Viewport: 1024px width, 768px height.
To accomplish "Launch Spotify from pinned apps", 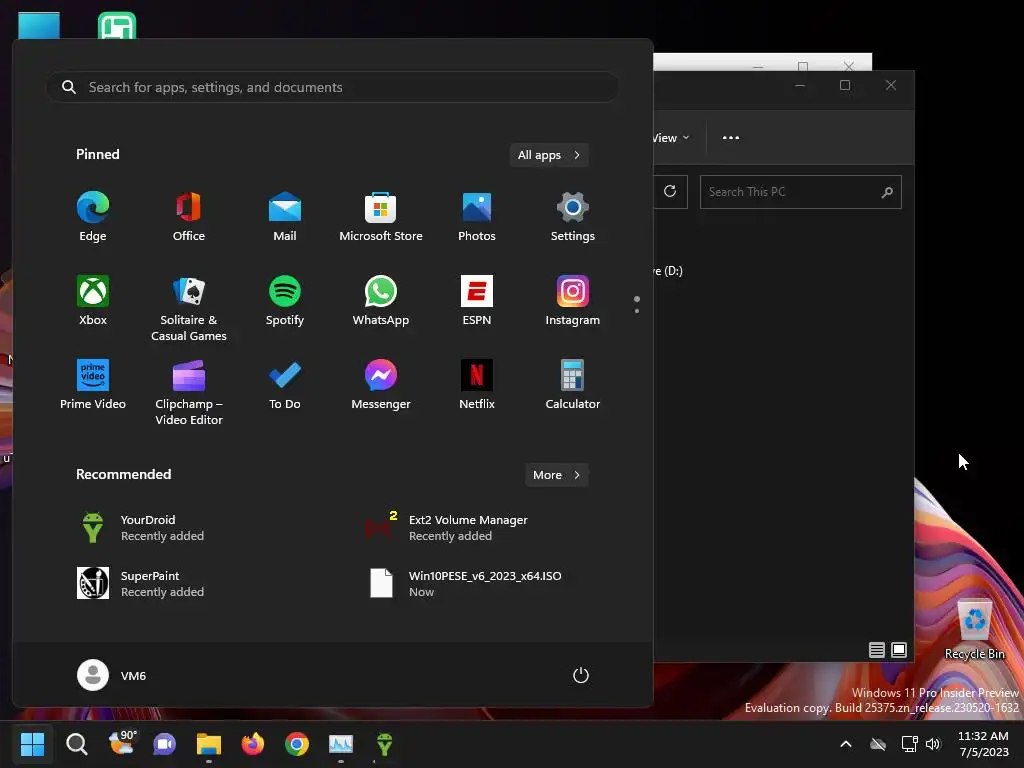I will pos(285,300).
